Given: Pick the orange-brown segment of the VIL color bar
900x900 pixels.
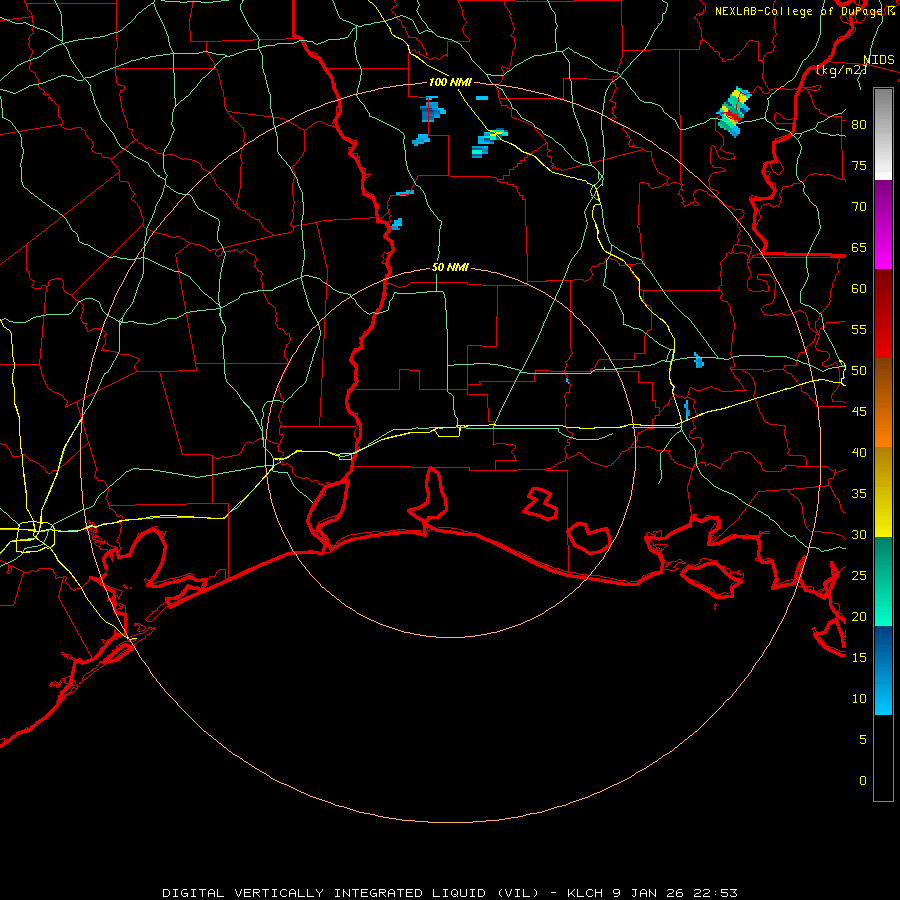Looking at the screenshot, I should coord(883,403).
